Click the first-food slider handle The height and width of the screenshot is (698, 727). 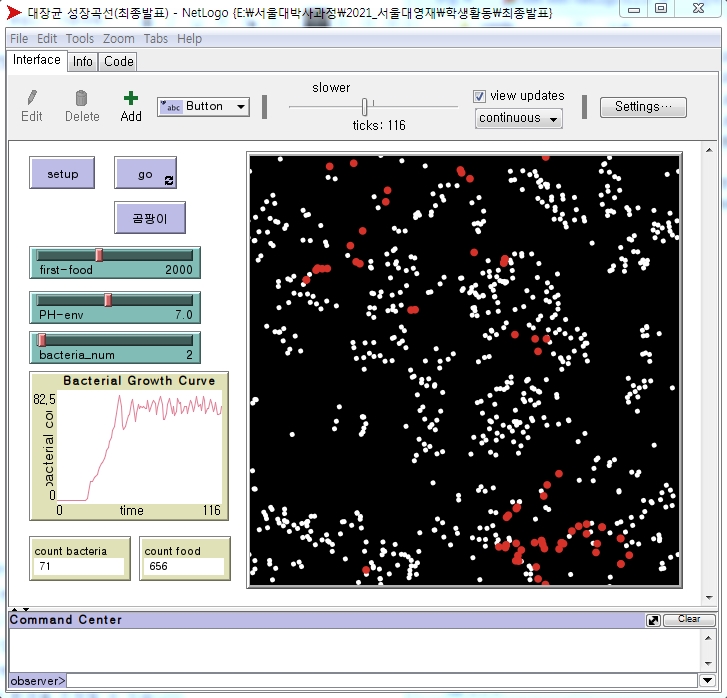[99, 255]
